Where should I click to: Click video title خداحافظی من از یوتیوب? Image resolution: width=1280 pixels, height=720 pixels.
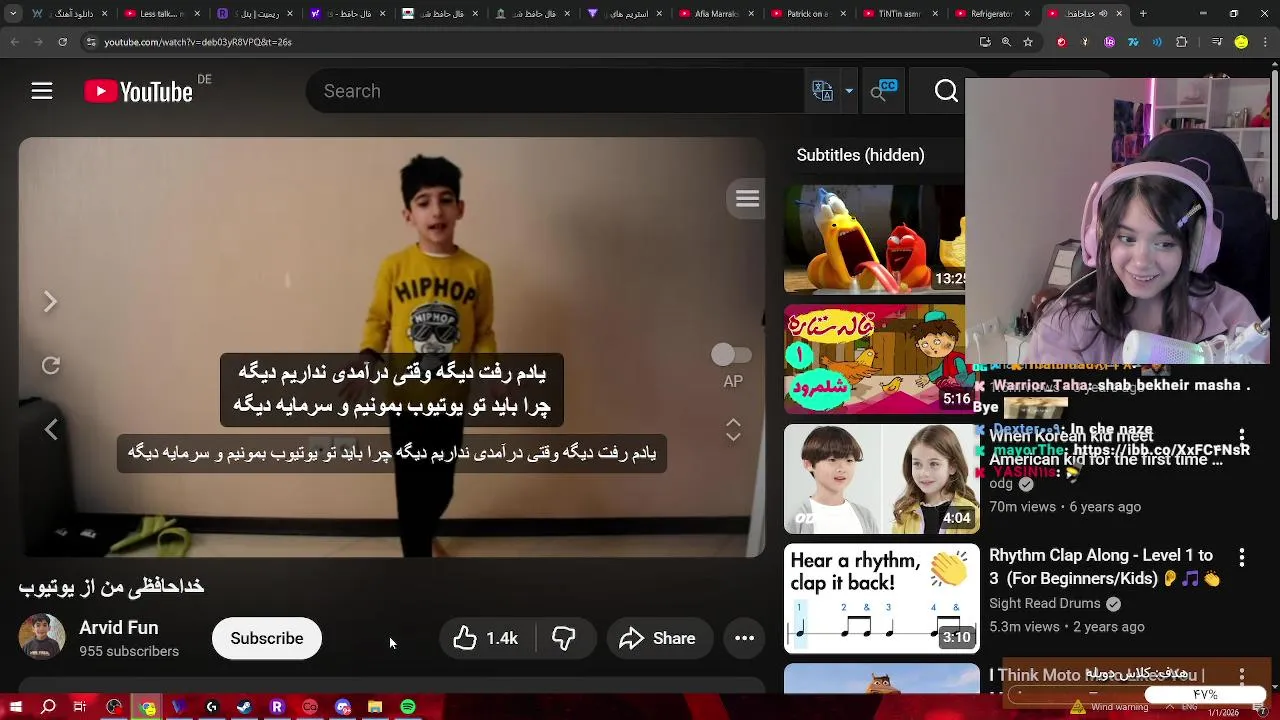111,587
